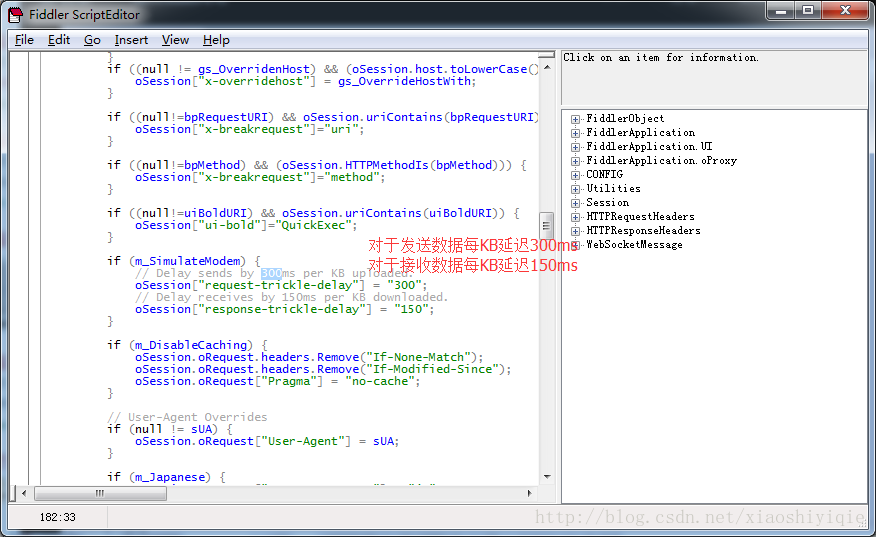The height and width of the screenshot is (537, 876).
Task: Open the Insert menu
Action: tap(131, 40)
